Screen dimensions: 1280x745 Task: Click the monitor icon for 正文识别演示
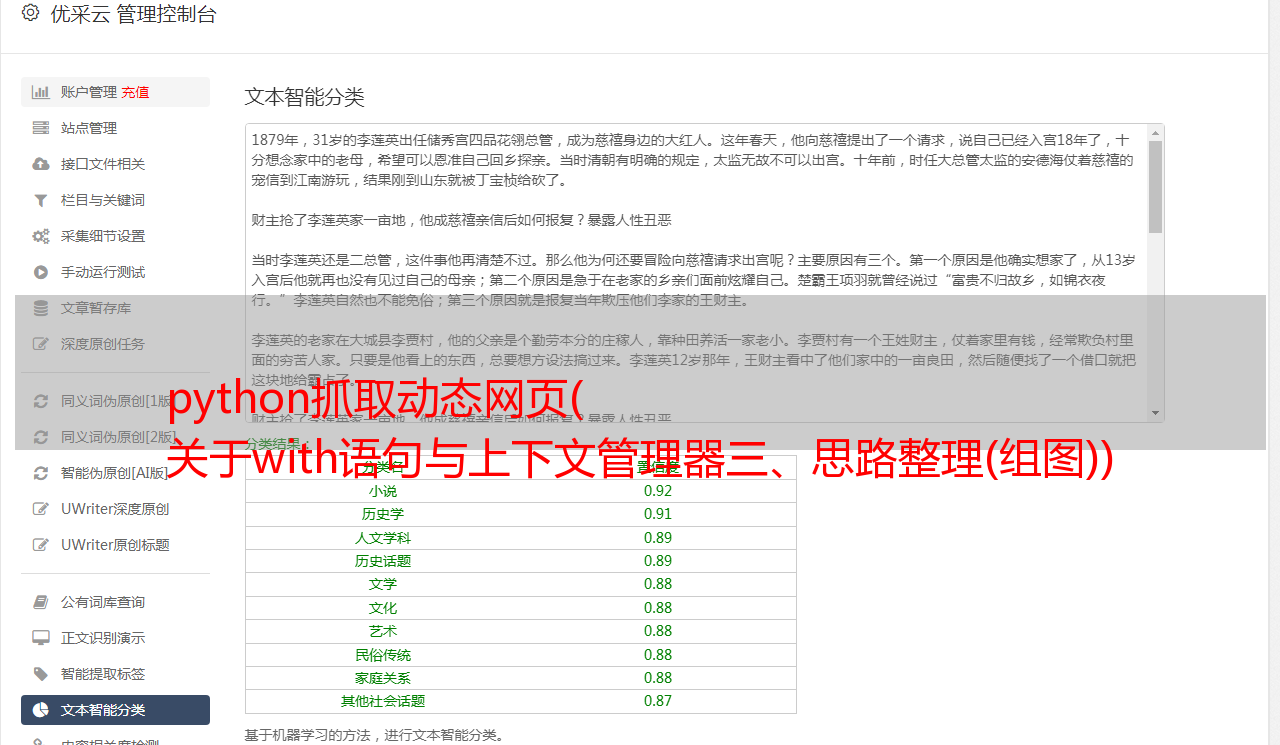(40, 638)
